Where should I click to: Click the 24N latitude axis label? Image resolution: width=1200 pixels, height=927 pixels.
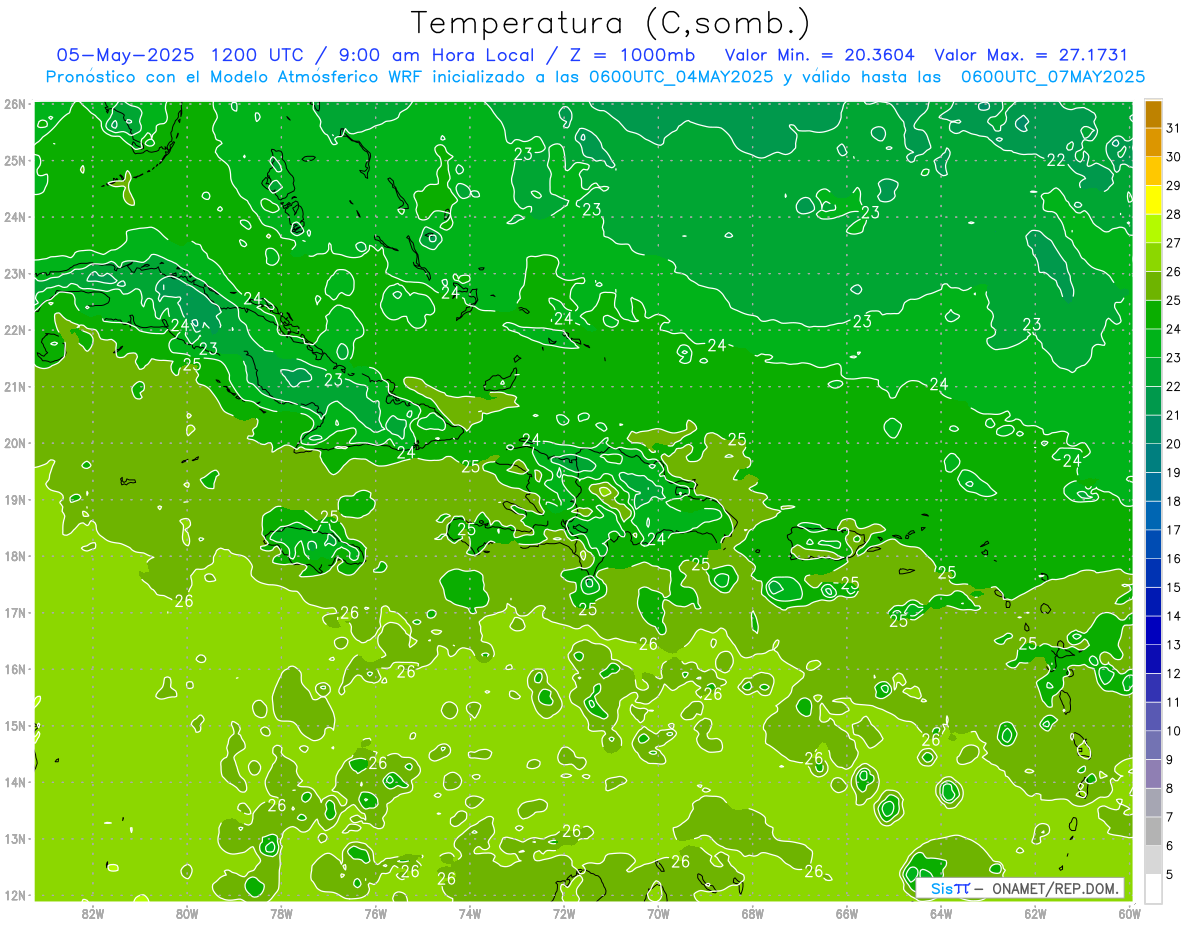[x=15, y=217]
